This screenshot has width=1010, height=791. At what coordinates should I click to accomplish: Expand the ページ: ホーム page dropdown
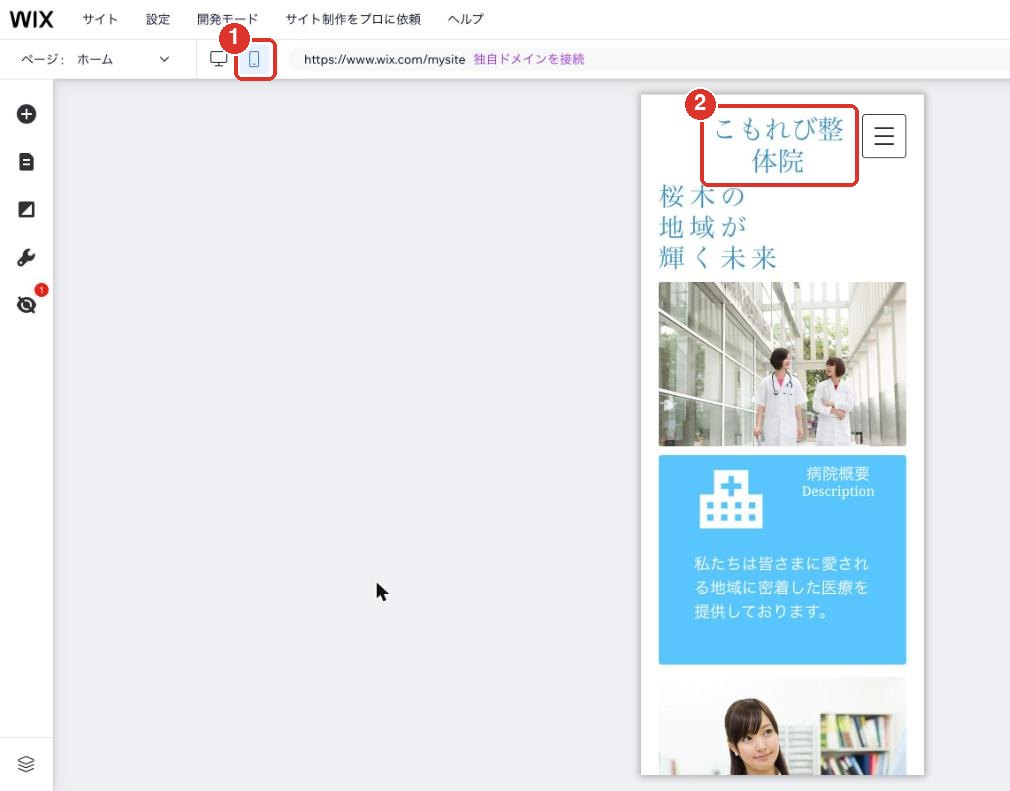click(95, 59)
